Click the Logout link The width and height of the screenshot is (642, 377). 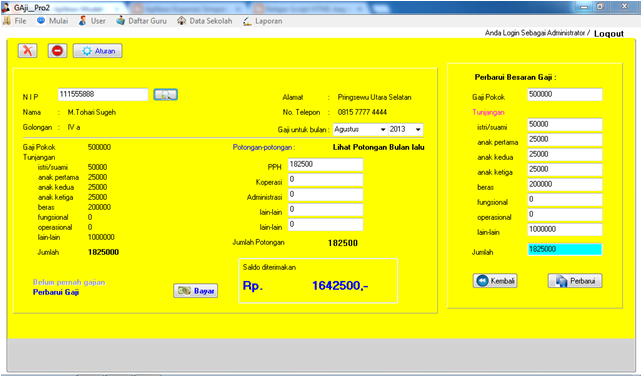point(609,34)
